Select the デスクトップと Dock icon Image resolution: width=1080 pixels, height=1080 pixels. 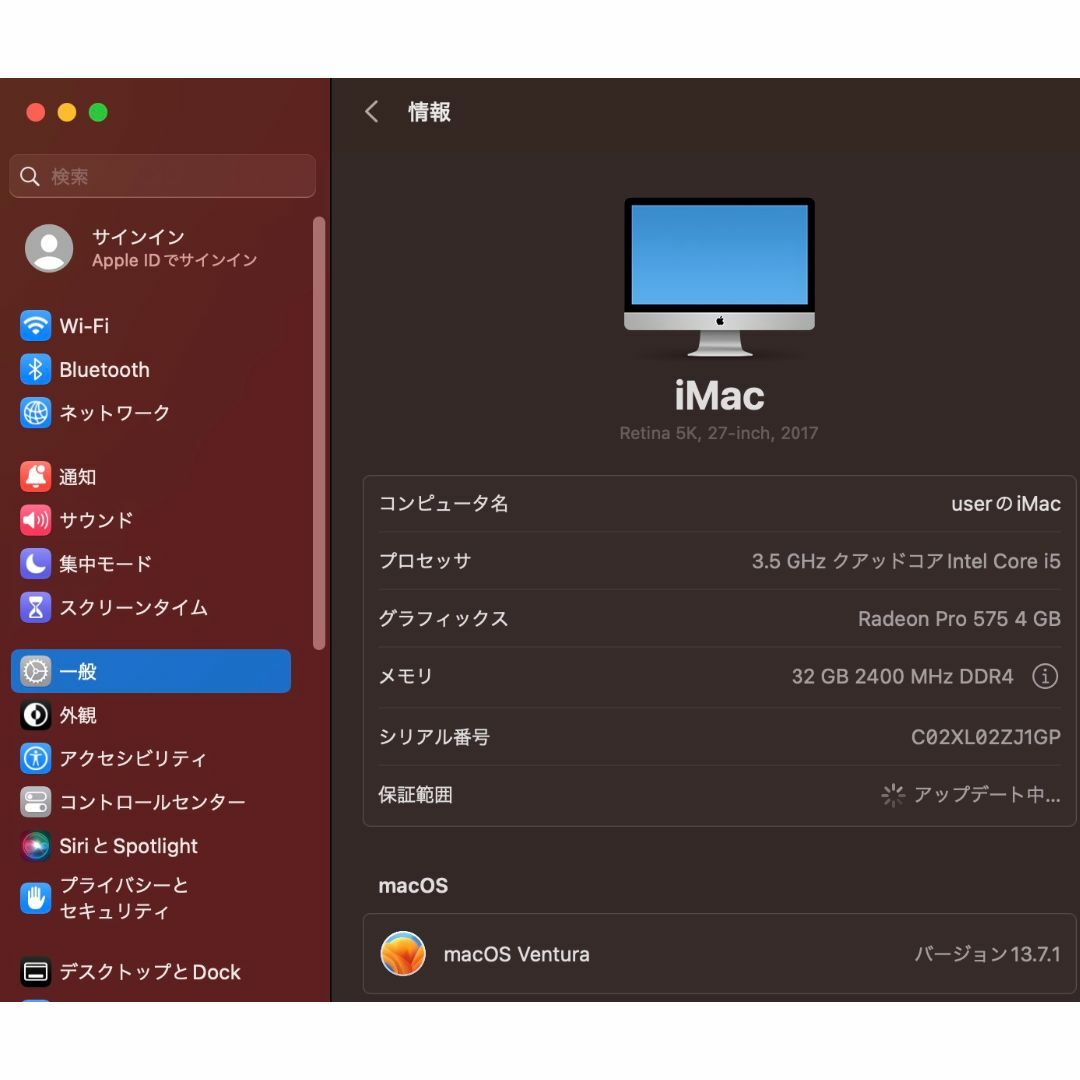point(35,972)
